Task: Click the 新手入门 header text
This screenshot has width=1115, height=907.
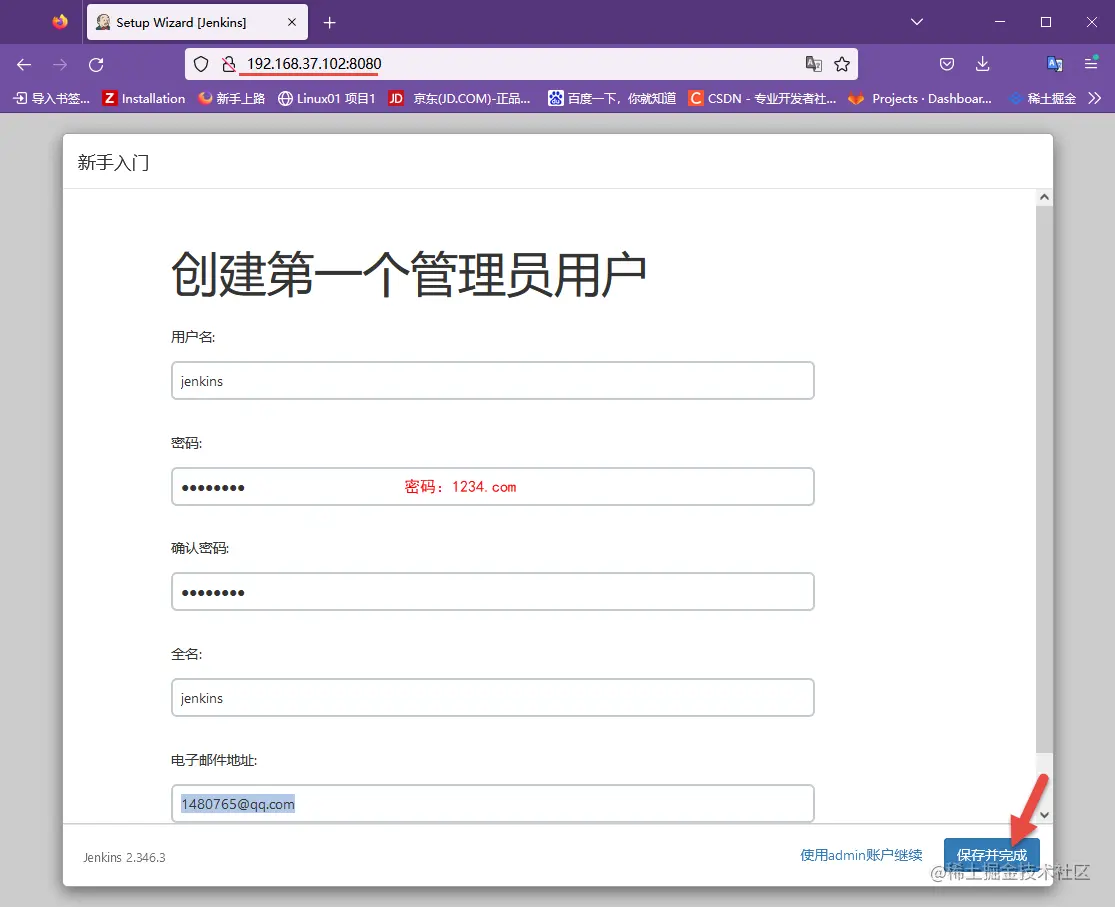Action: coord(114,163)
